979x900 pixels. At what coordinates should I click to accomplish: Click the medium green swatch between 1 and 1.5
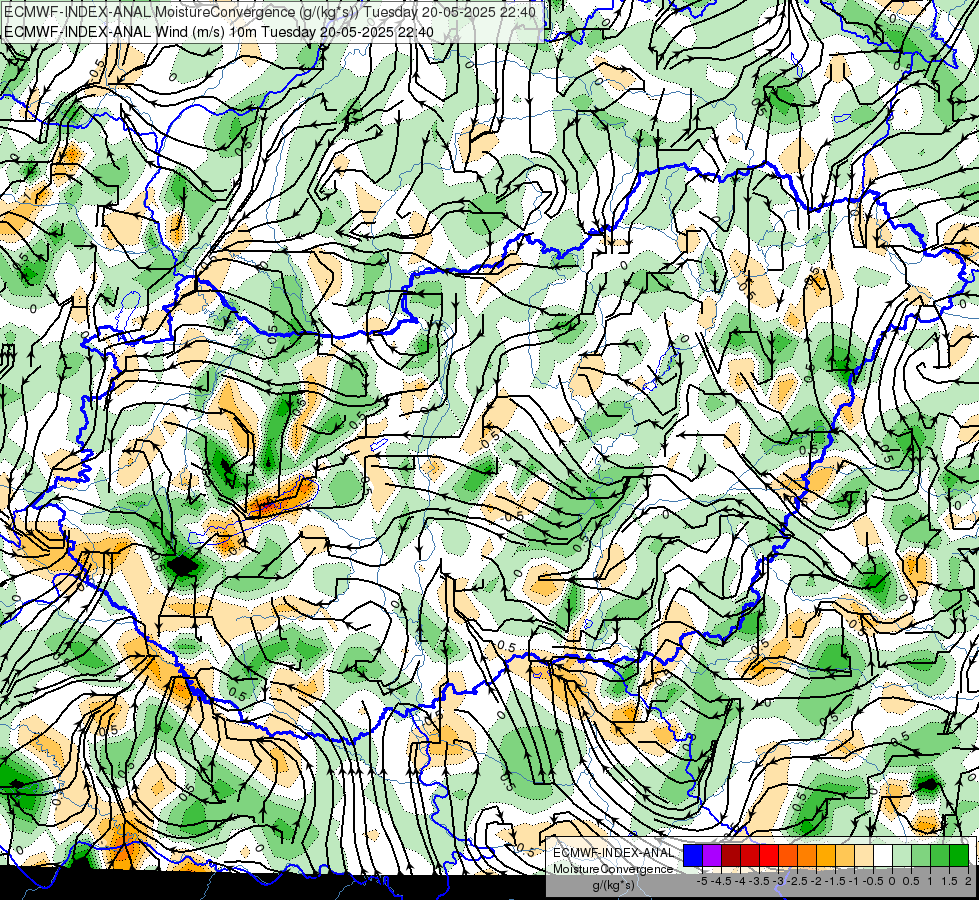940,856
